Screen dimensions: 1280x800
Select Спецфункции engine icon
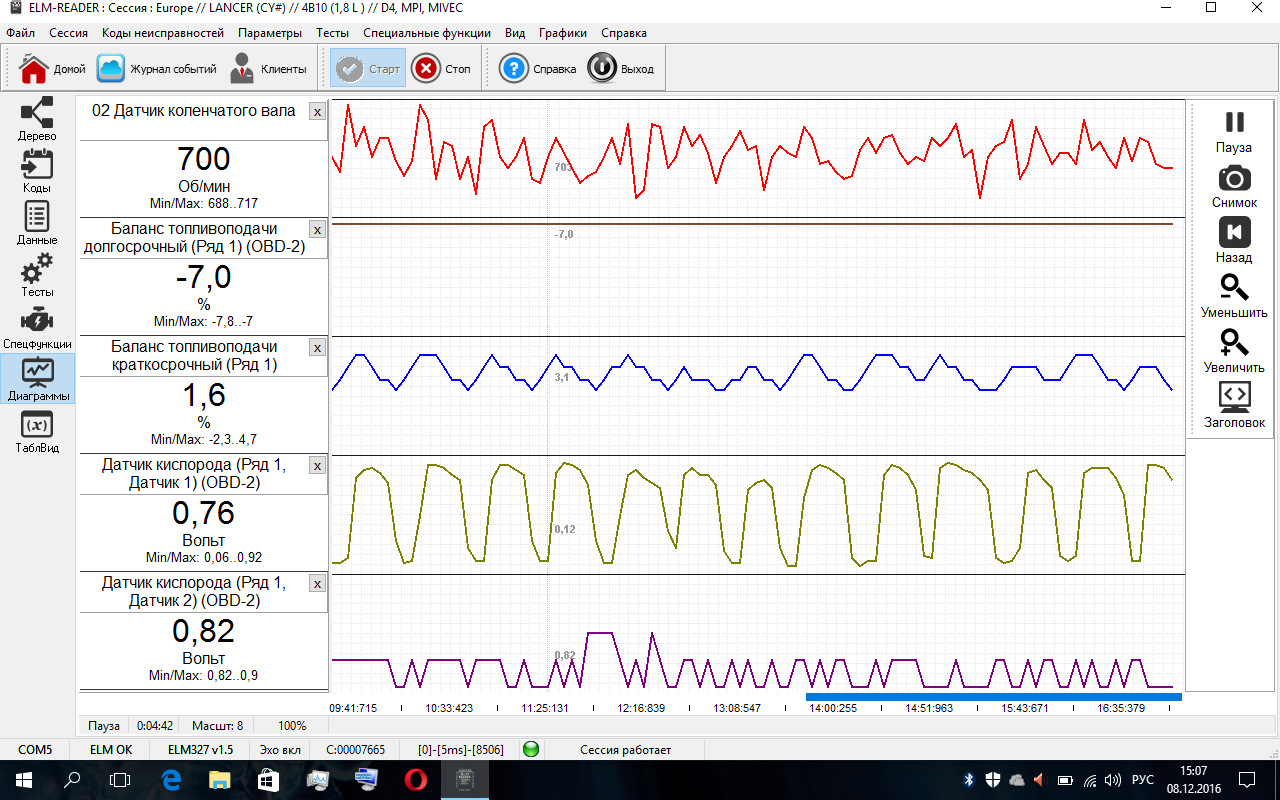coord(37,324)
